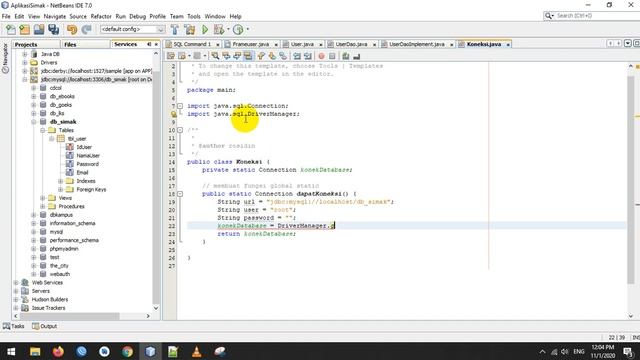Expand the Views folder node

click(x=42, y=198)
